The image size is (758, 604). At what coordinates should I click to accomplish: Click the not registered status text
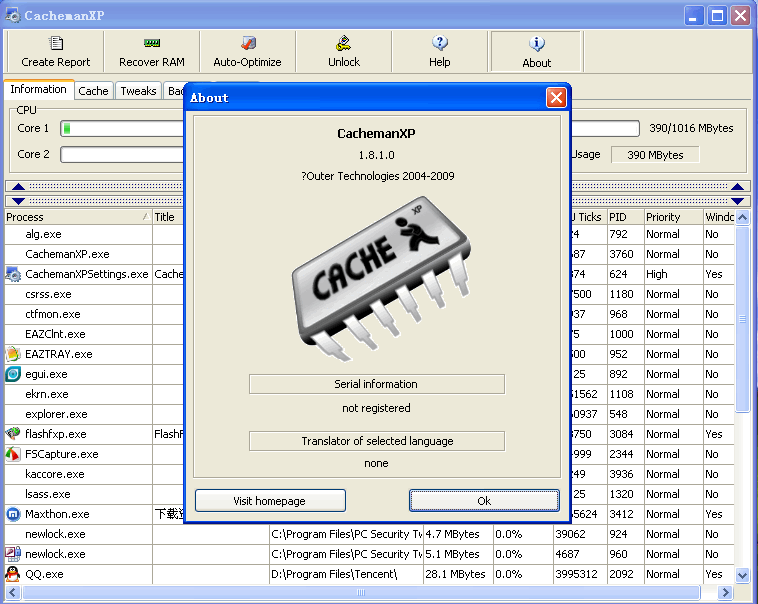pyautogui.click(x=376, y=408)
